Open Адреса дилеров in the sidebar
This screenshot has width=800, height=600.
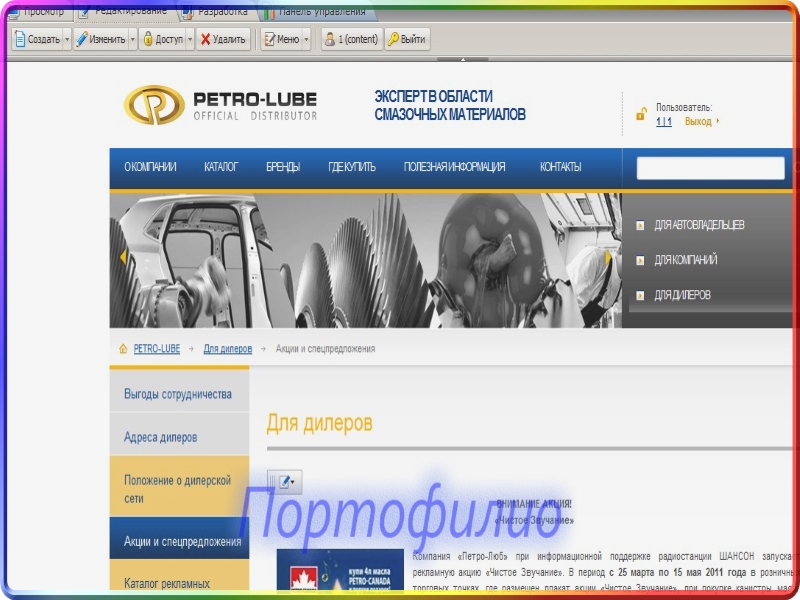tap(179, 434)
